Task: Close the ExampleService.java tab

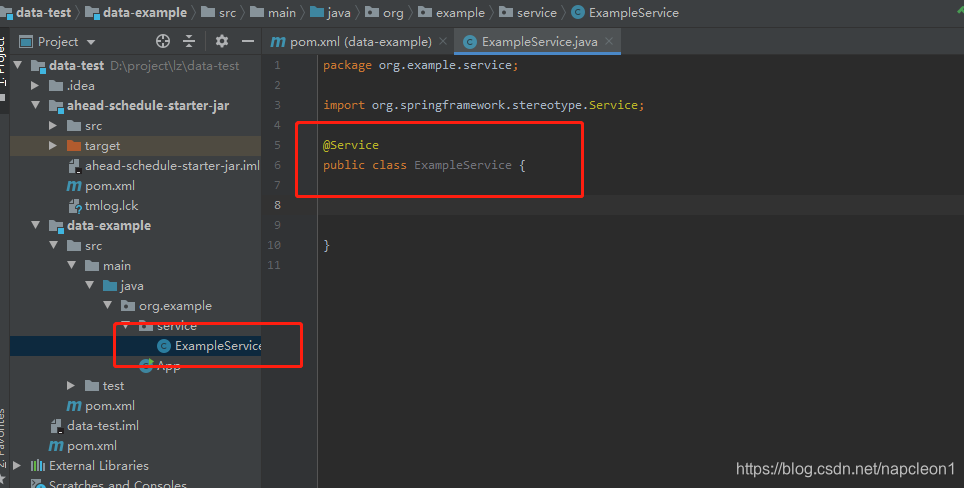Action: [x=609, y=41]
